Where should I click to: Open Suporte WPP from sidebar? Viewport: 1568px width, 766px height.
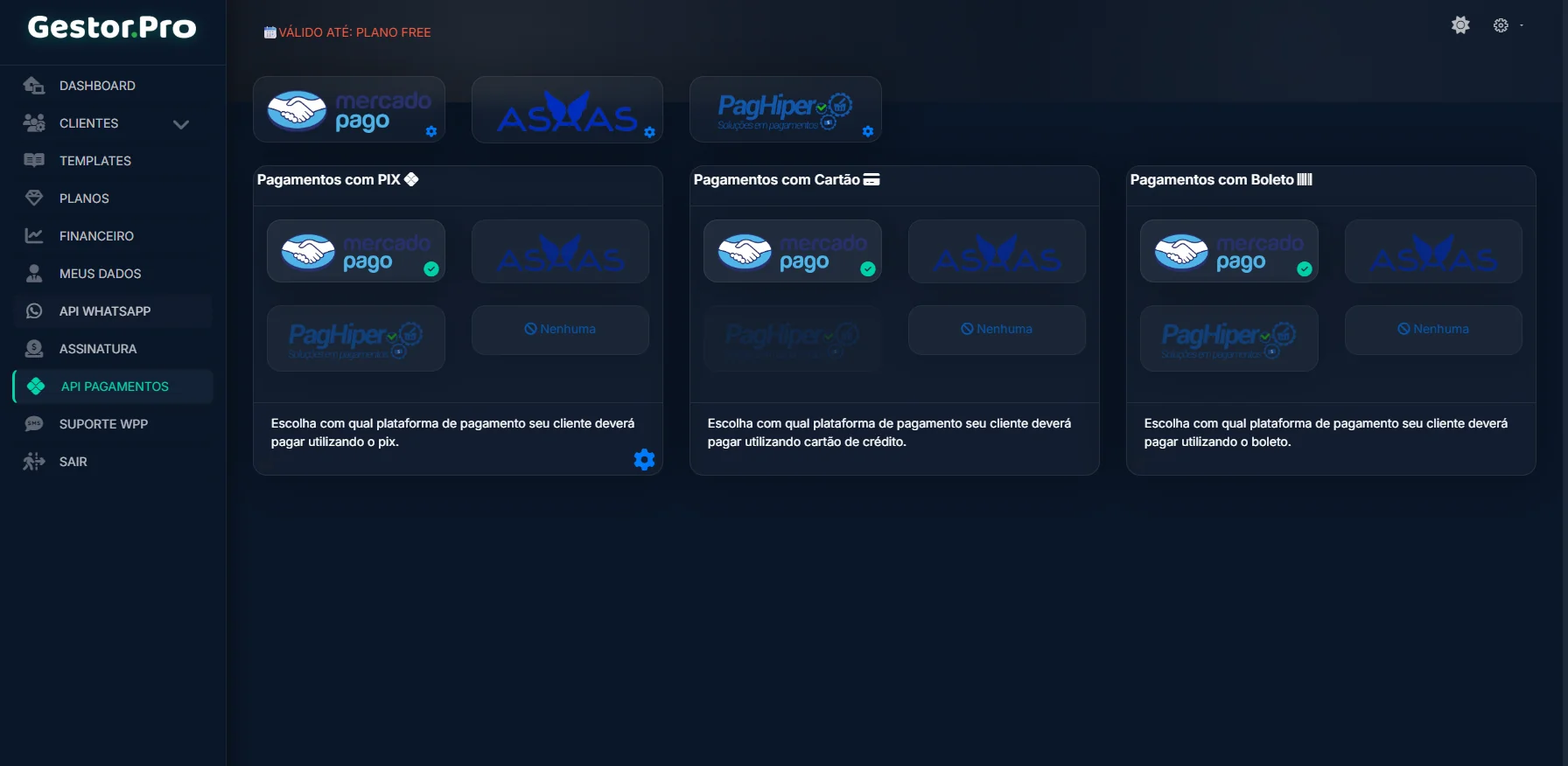click(103, 424)
